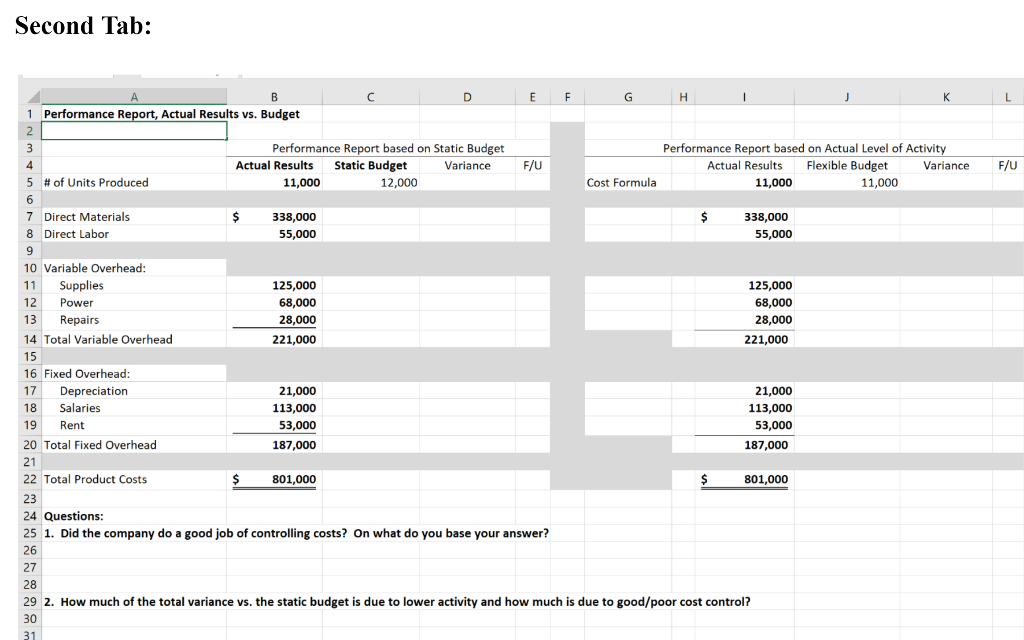Click the 'Static Budget' column label

click(370, 165)
